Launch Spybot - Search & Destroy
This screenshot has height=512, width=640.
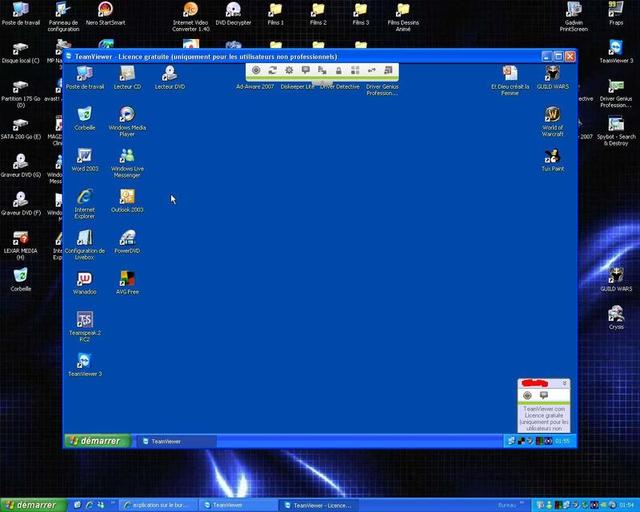(616, 131)
